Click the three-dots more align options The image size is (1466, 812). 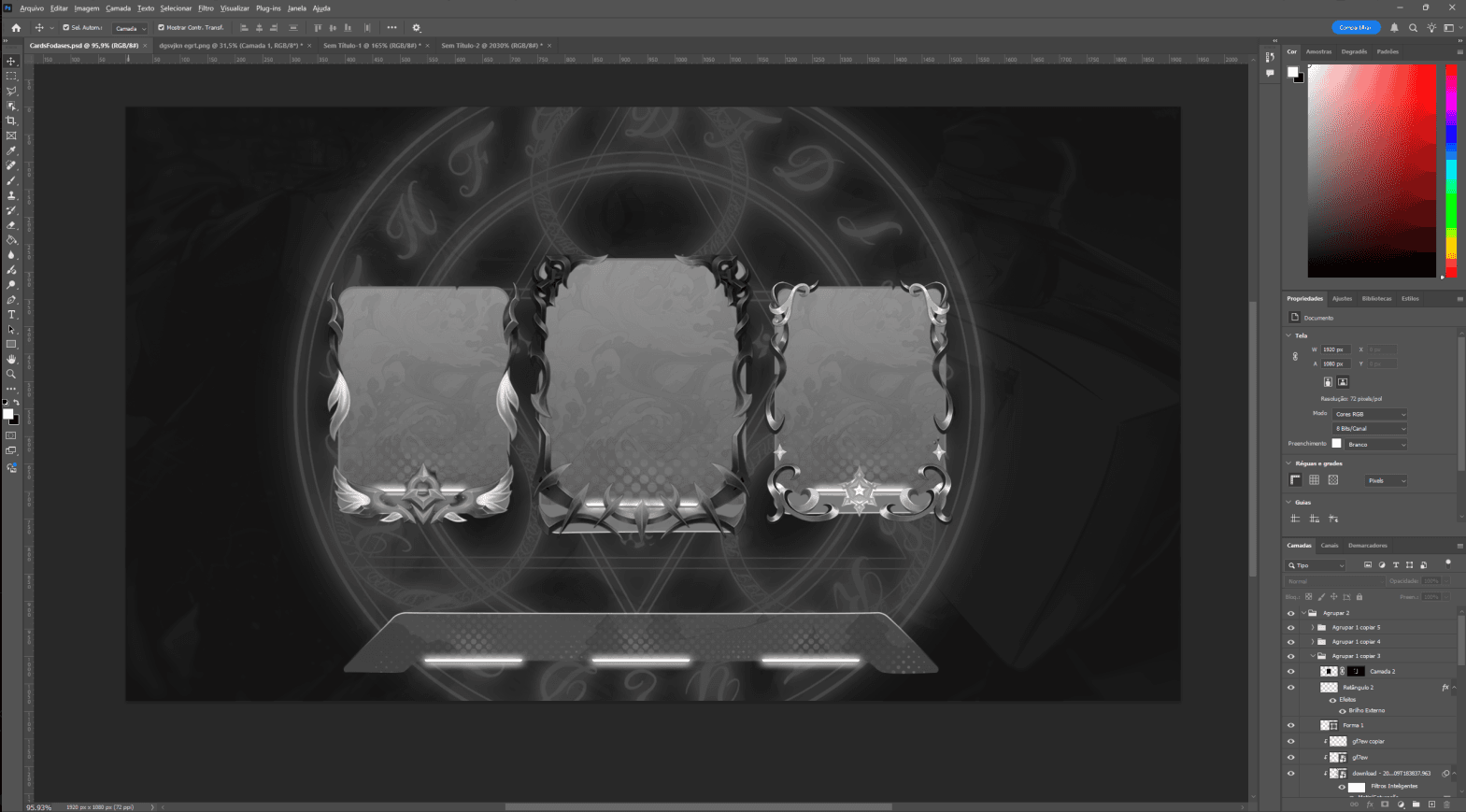(x=391, y=28)
